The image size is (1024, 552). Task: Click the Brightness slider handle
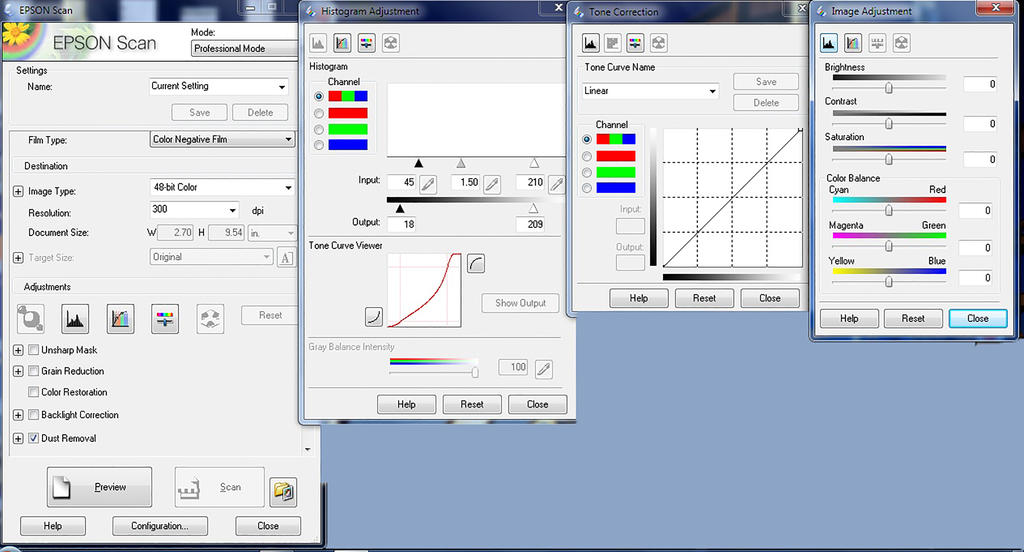coord(888,88)
